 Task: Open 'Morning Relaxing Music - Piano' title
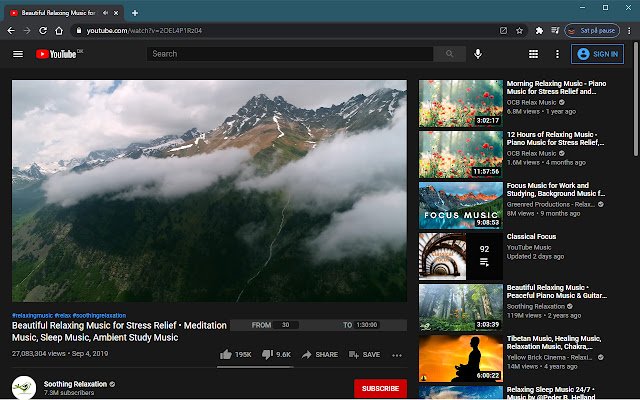556,87
